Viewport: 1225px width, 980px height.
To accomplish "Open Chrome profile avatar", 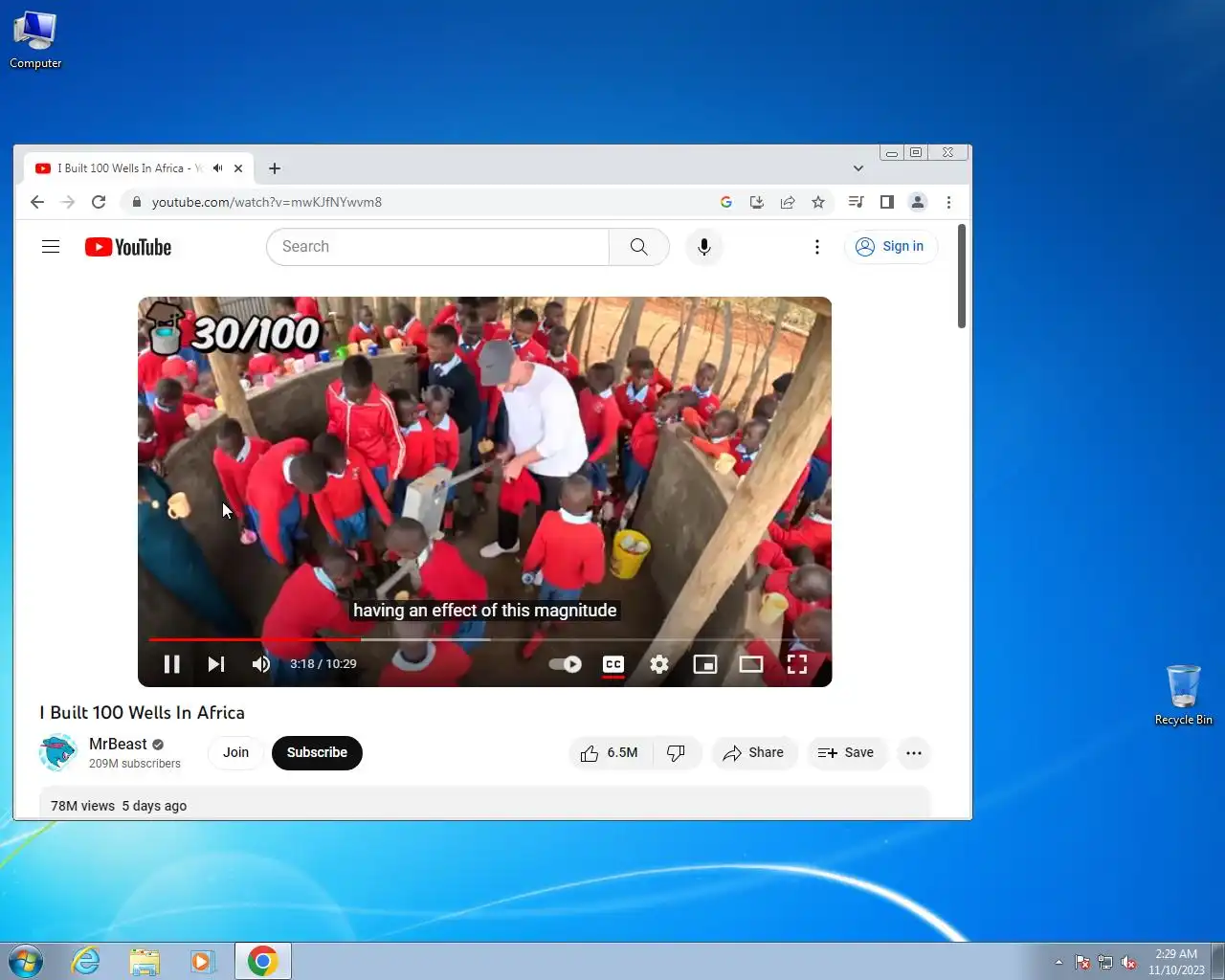I will click(x=918, y=202).
